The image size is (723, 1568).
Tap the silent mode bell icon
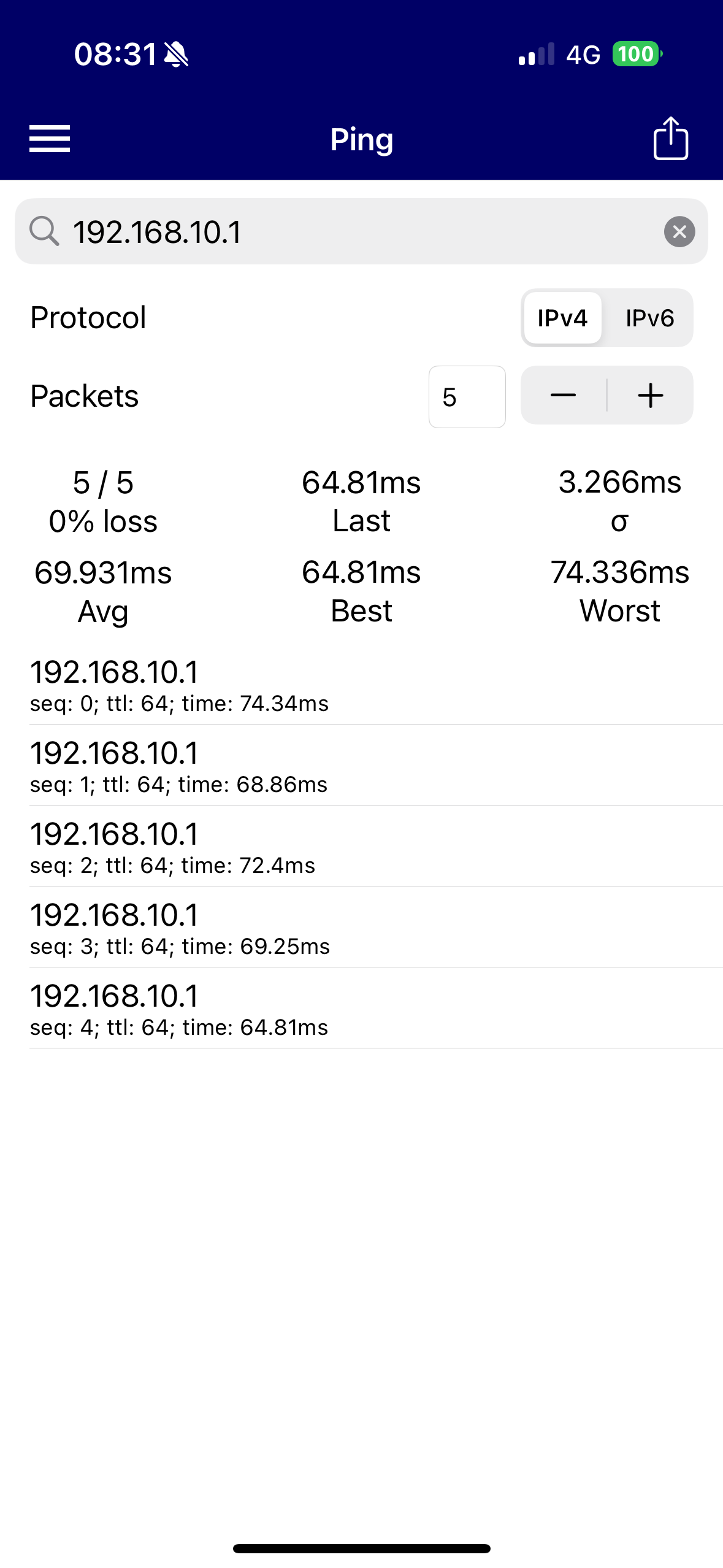(x=177, y=55)
